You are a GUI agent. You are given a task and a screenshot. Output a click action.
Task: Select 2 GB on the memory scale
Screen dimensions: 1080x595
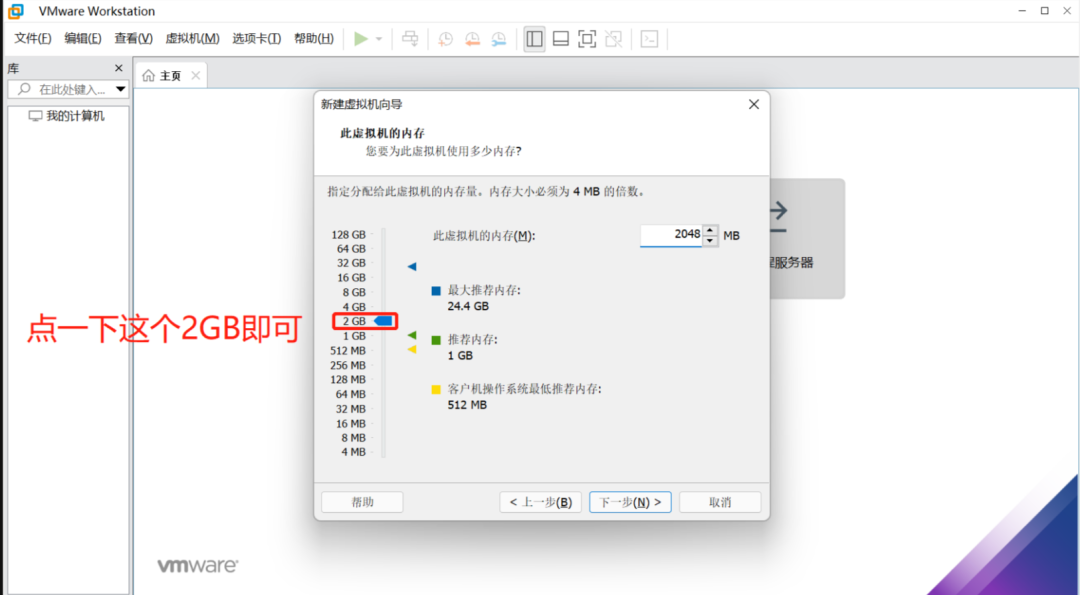point(354,321)
